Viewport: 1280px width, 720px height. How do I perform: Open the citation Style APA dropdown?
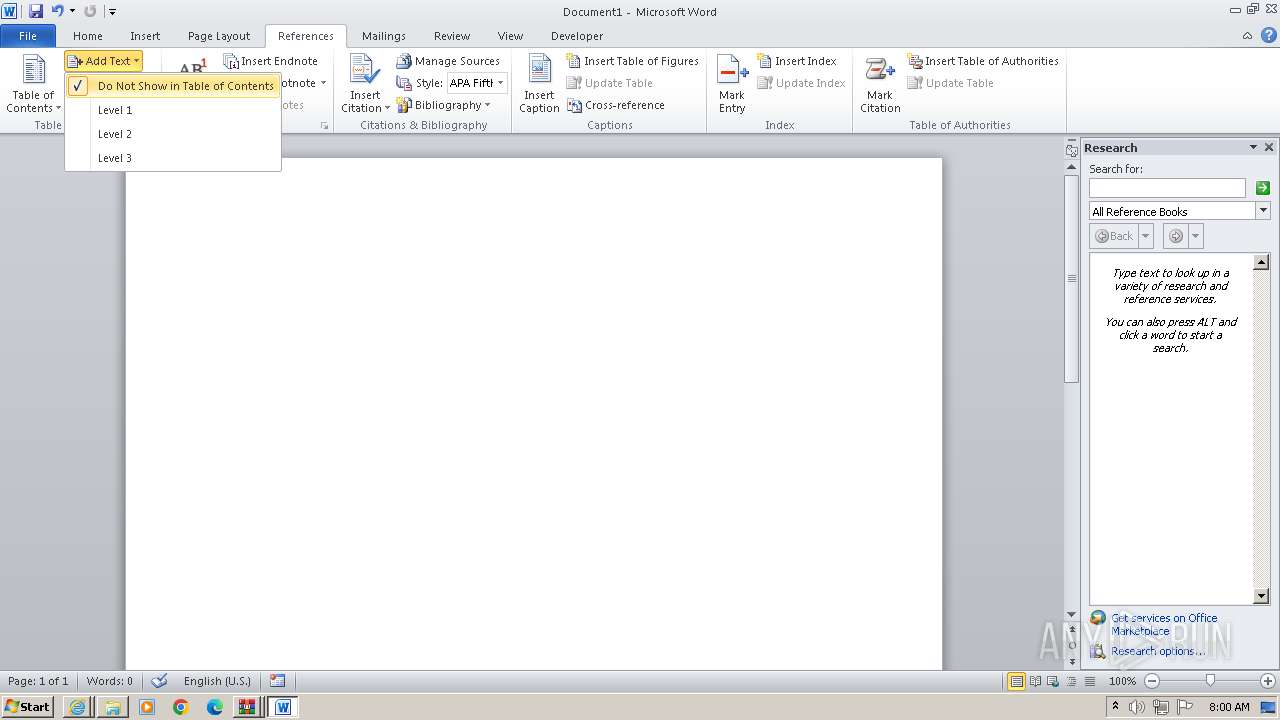point(501,83)
